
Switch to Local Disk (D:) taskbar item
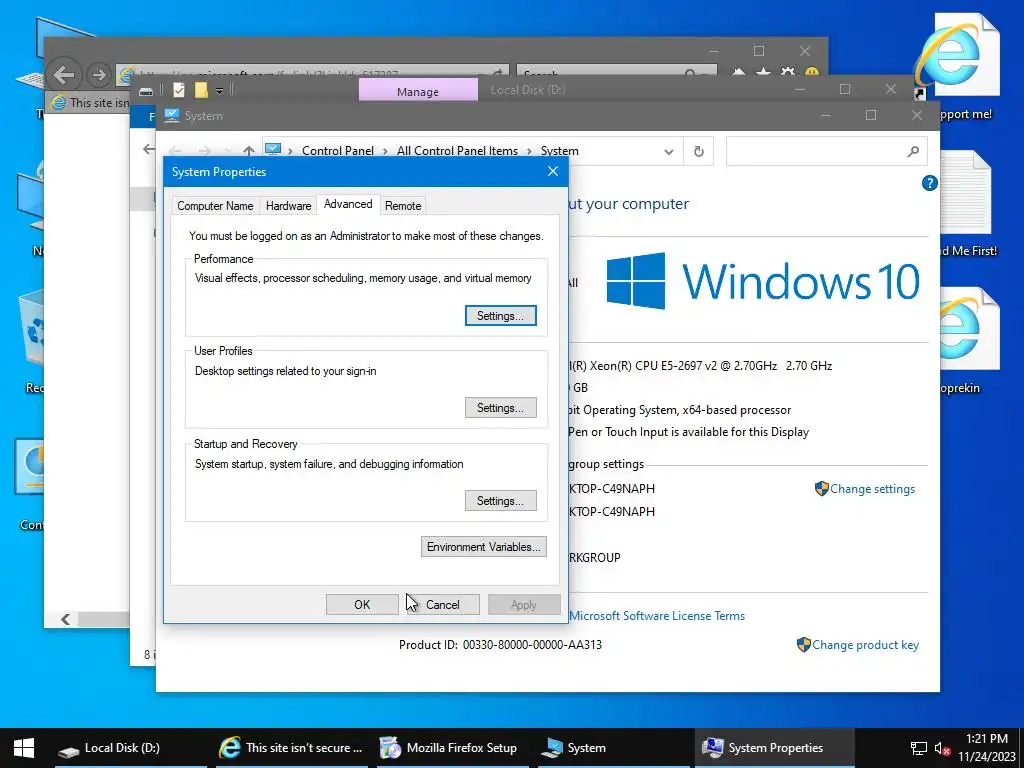point(131,748)
